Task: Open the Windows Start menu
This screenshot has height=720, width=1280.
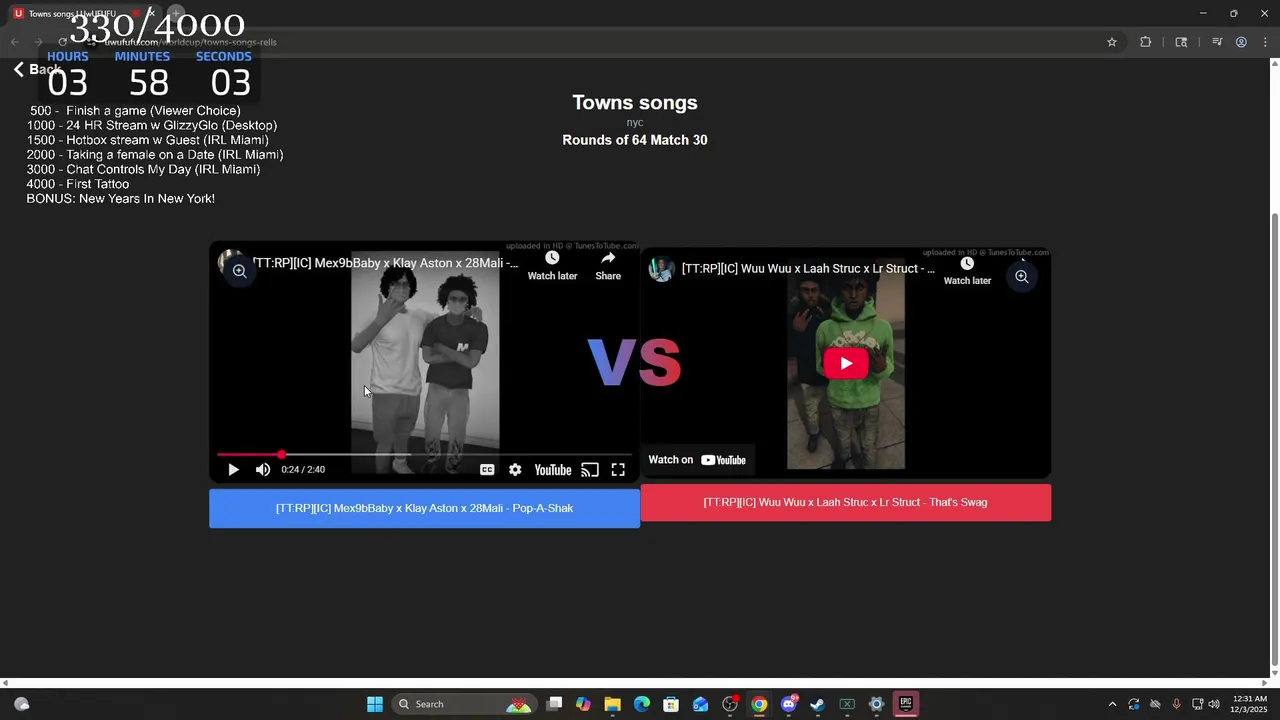Action: [375, 704]
